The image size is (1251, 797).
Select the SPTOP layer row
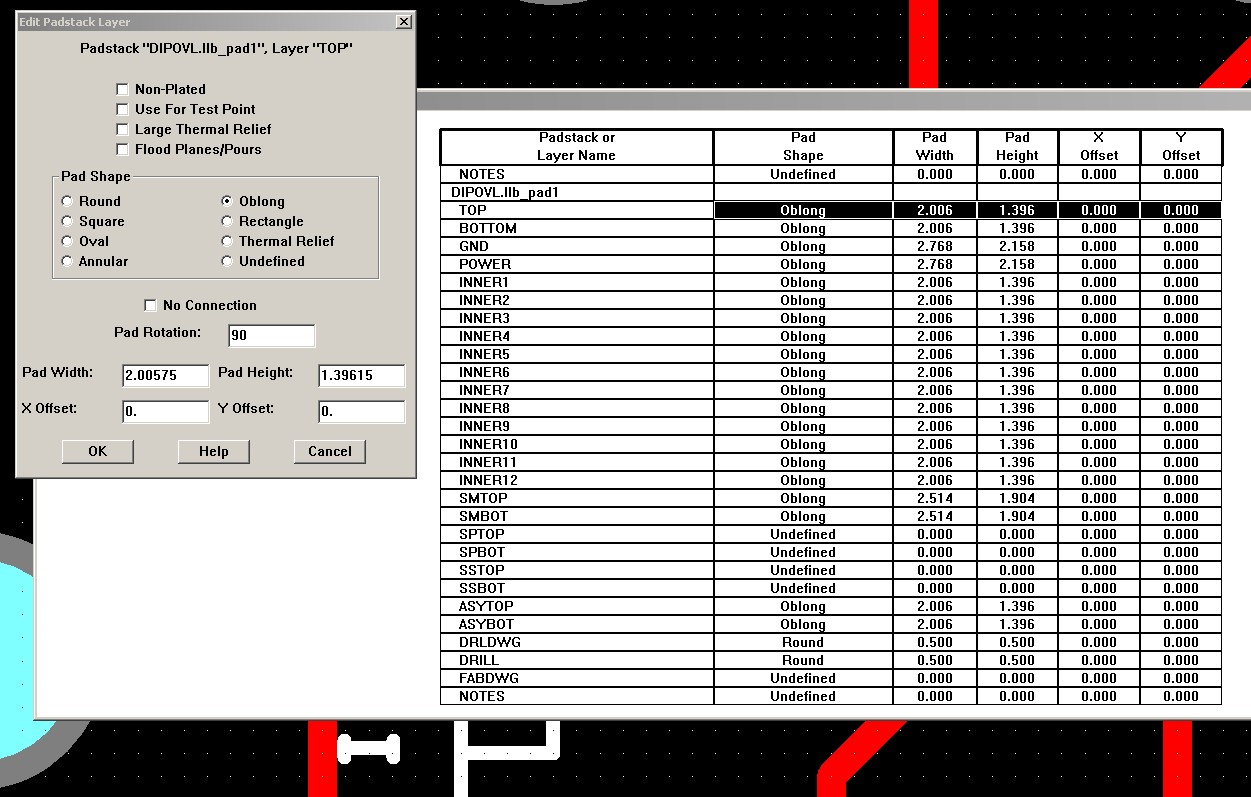click(831, 534)
